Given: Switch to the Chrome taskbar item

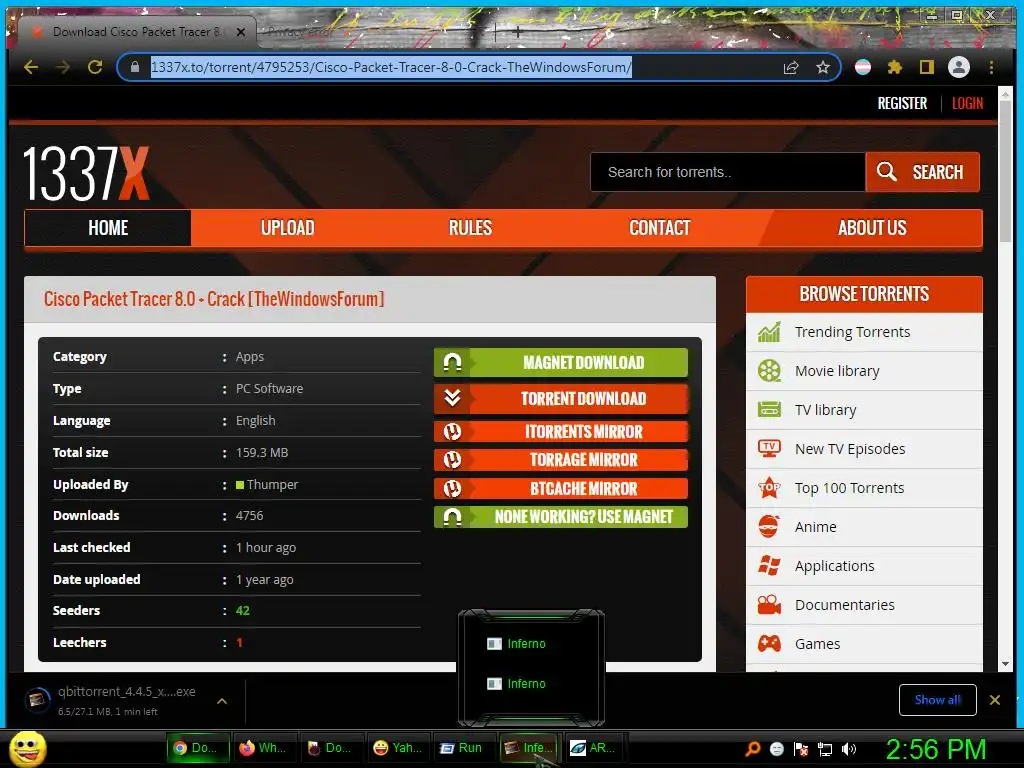Looking at the screenshot, I should [199, 748].
